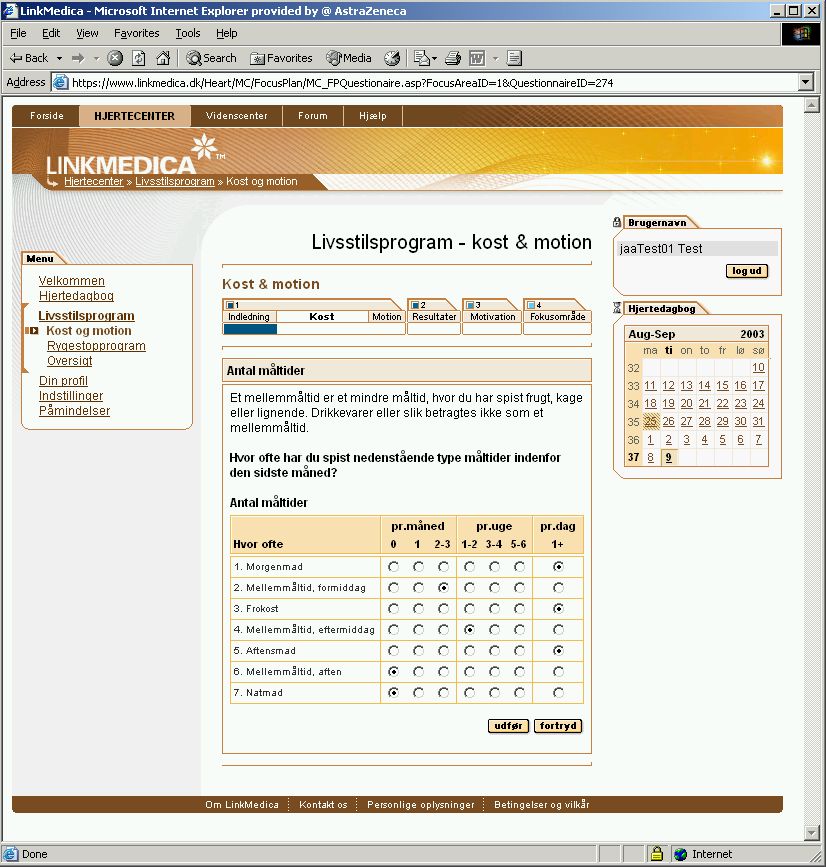Open the Favorites pane in toolbar
Screen dimensions: 826x867
pyautogui.click(x=281, y=58)
